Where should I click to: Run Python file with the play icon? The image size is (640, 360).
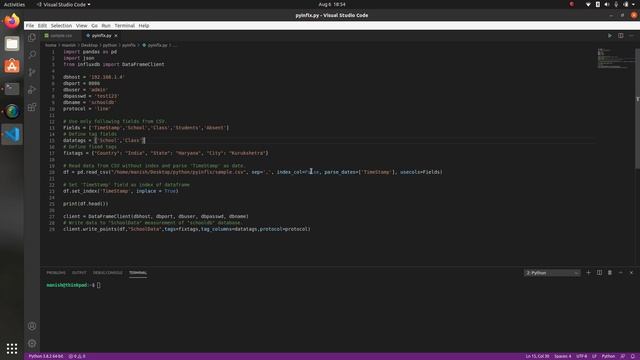(x=610, y=36)
